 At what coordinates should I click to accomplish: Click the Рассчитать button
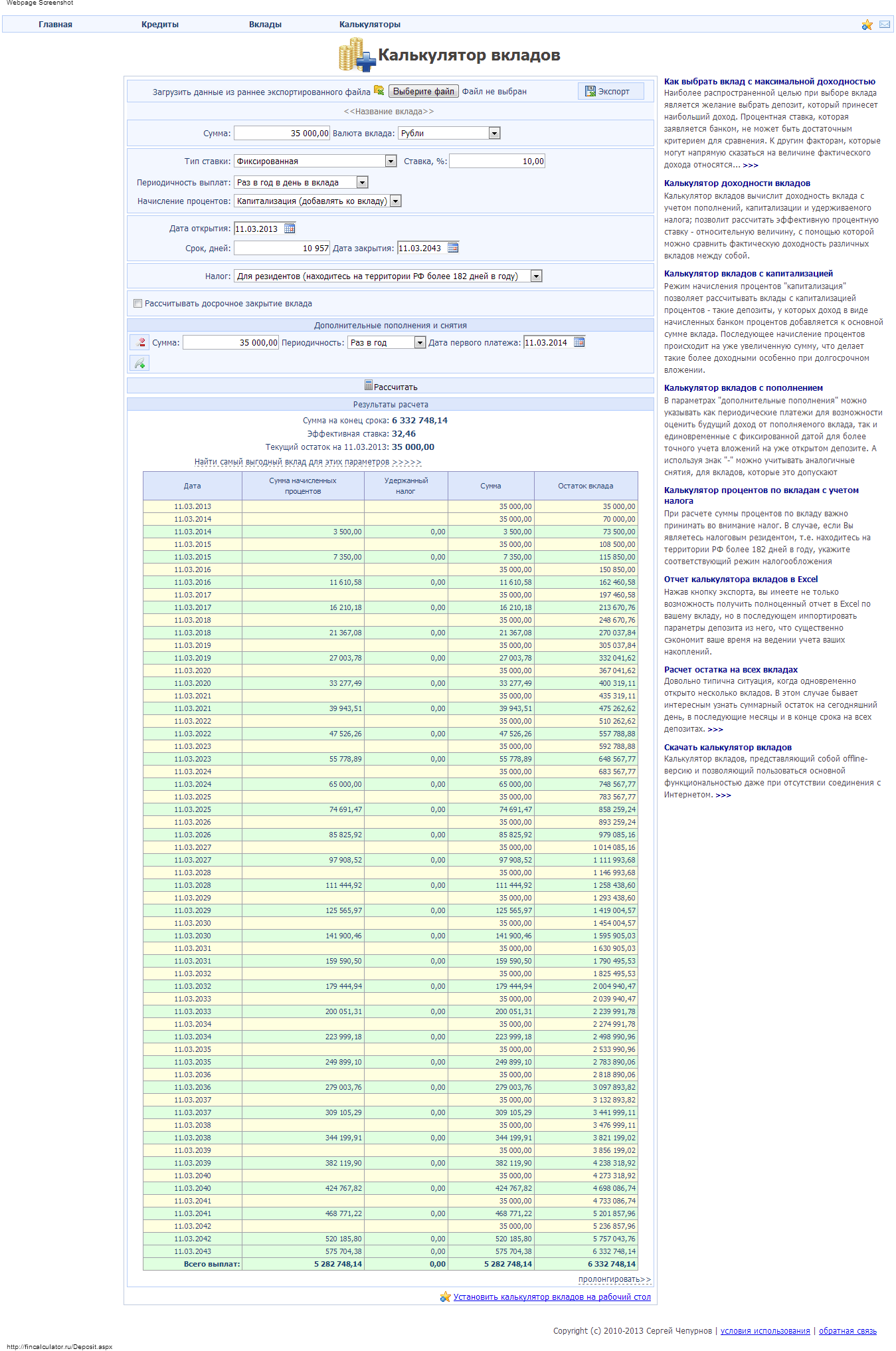[391, 386]
